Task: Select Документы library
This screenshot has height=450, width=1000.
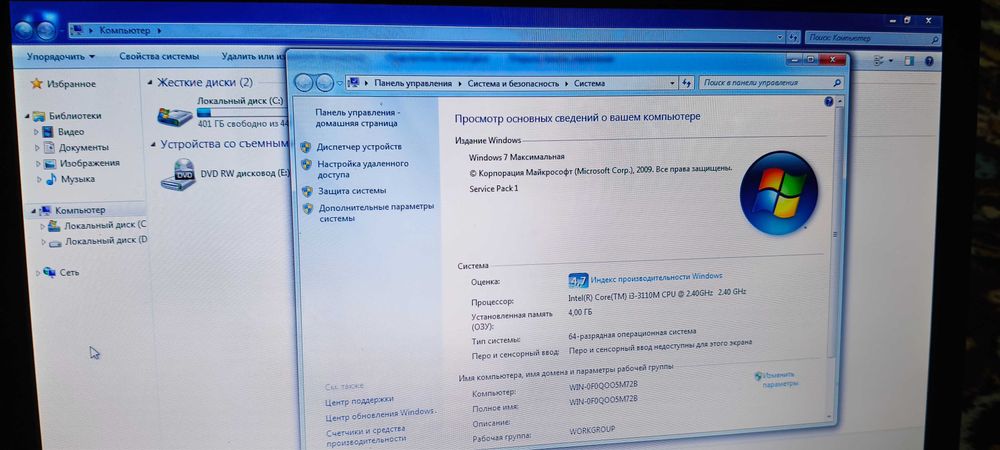Action: pyautogui.click(x=84, y=147)
